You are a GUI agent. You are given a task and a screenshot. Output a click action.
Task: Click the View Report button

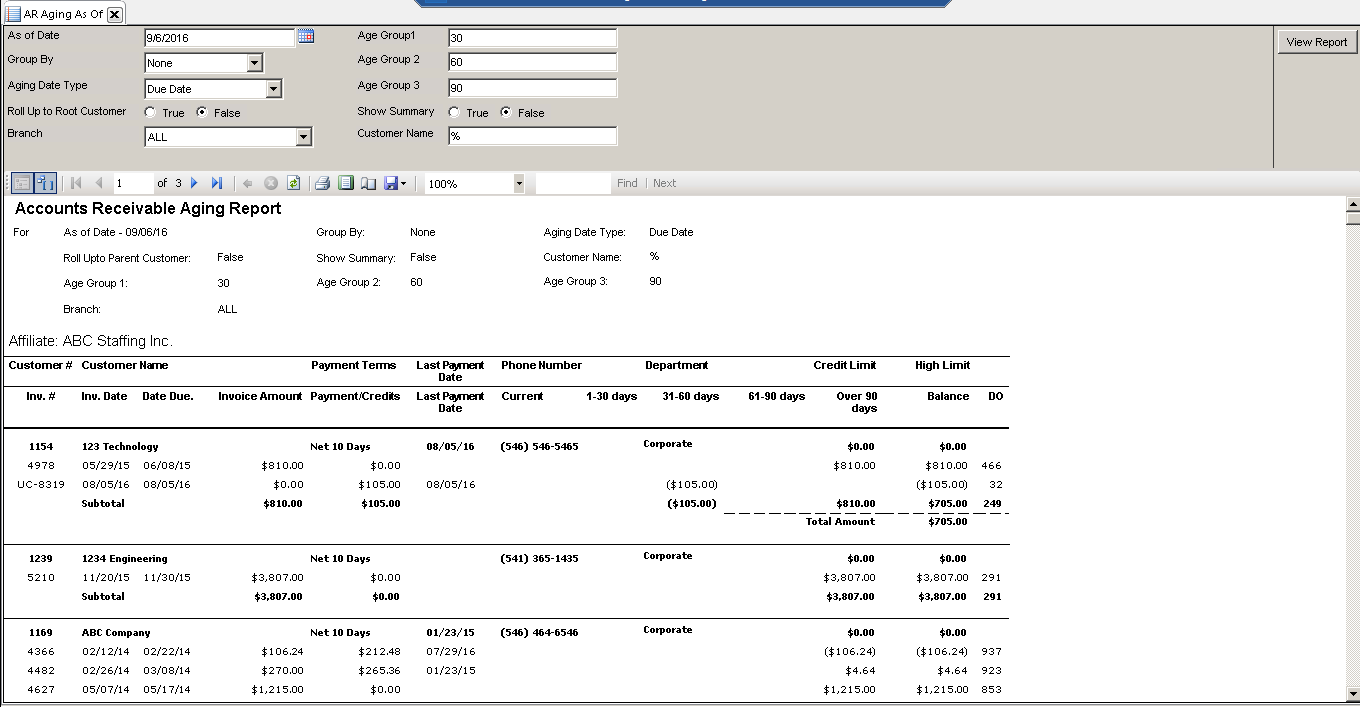click(1316, 42)
